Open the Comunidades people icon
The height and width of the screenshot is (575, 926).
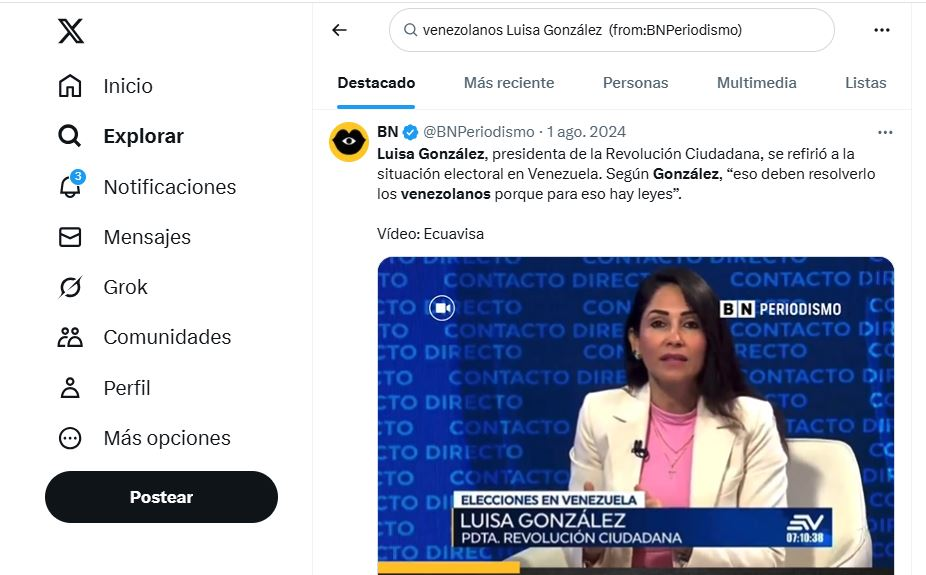pos(70,337)
